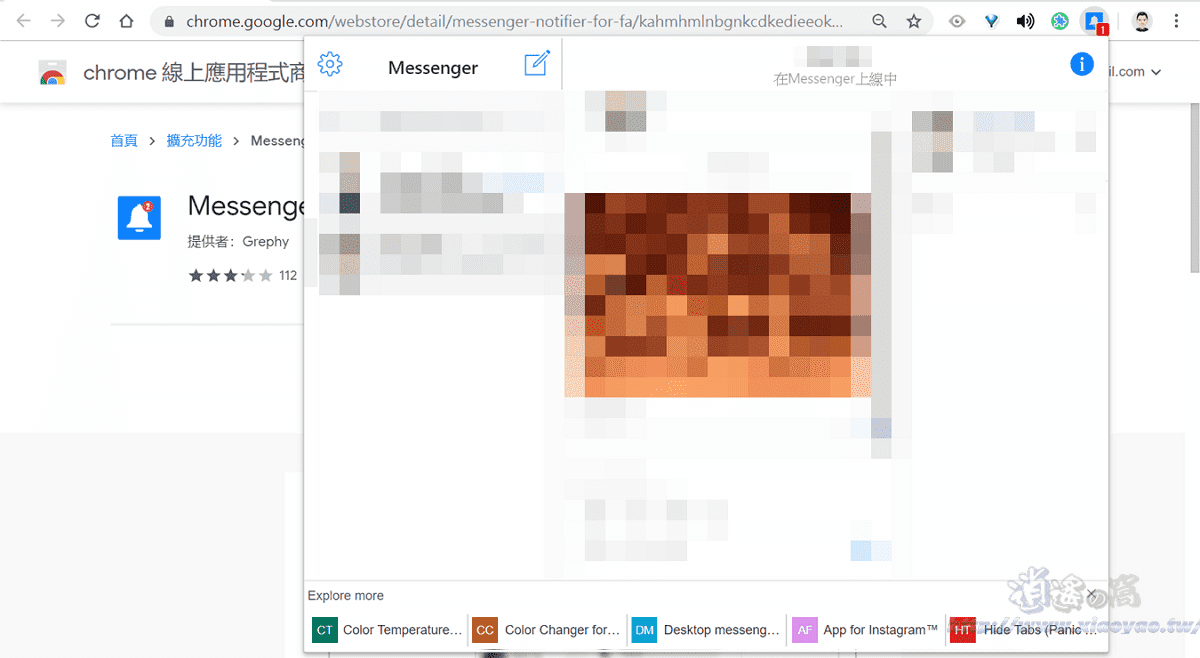Click the green puzzle extension icon
Screen dimensions: 1200x658
point(1060,20)
